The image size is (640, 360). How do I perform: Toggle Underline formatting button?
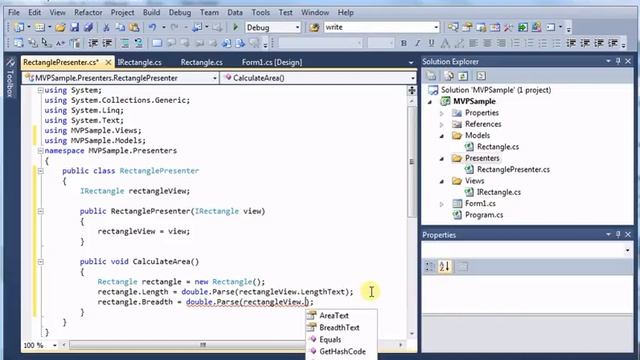coord(431,43)
